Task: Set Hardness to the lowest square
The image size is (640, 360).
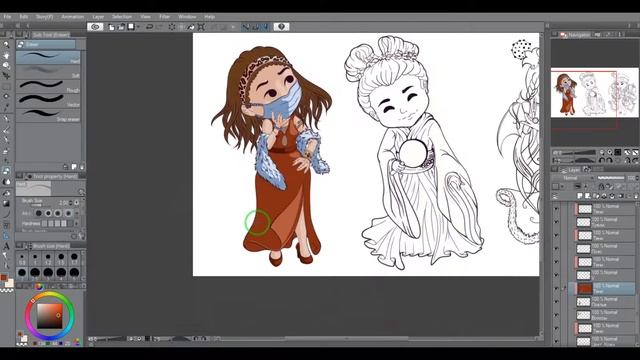Action: pyautogui.click(x=44, y=224)
